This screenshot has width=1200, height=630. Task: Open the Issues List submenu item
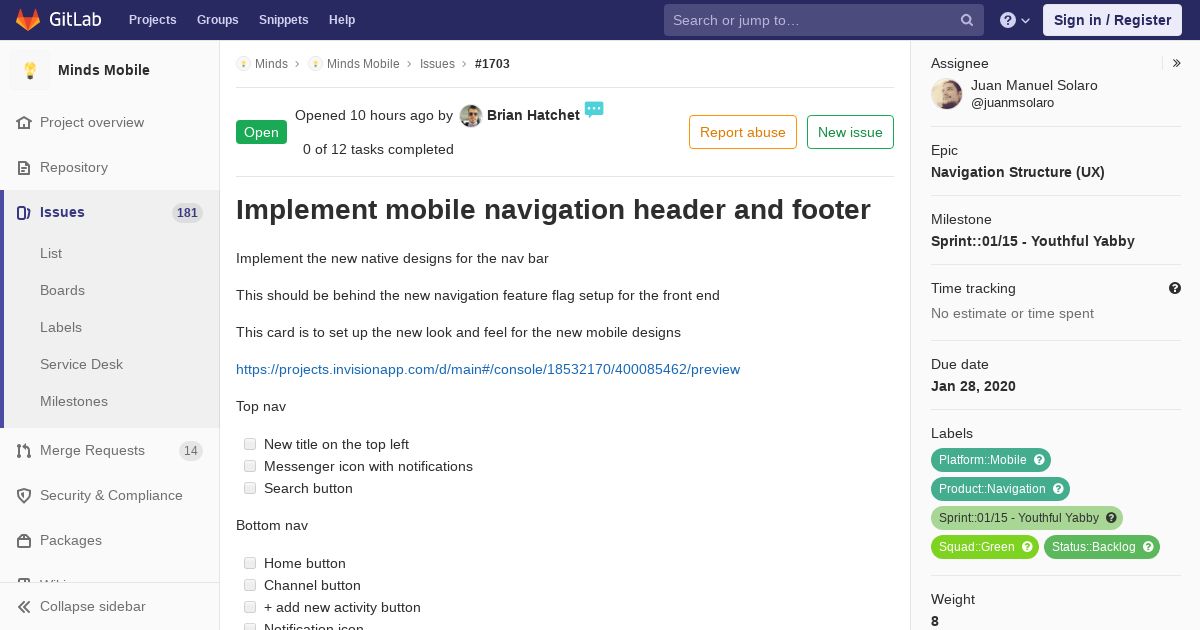click(x=51, y=254)
